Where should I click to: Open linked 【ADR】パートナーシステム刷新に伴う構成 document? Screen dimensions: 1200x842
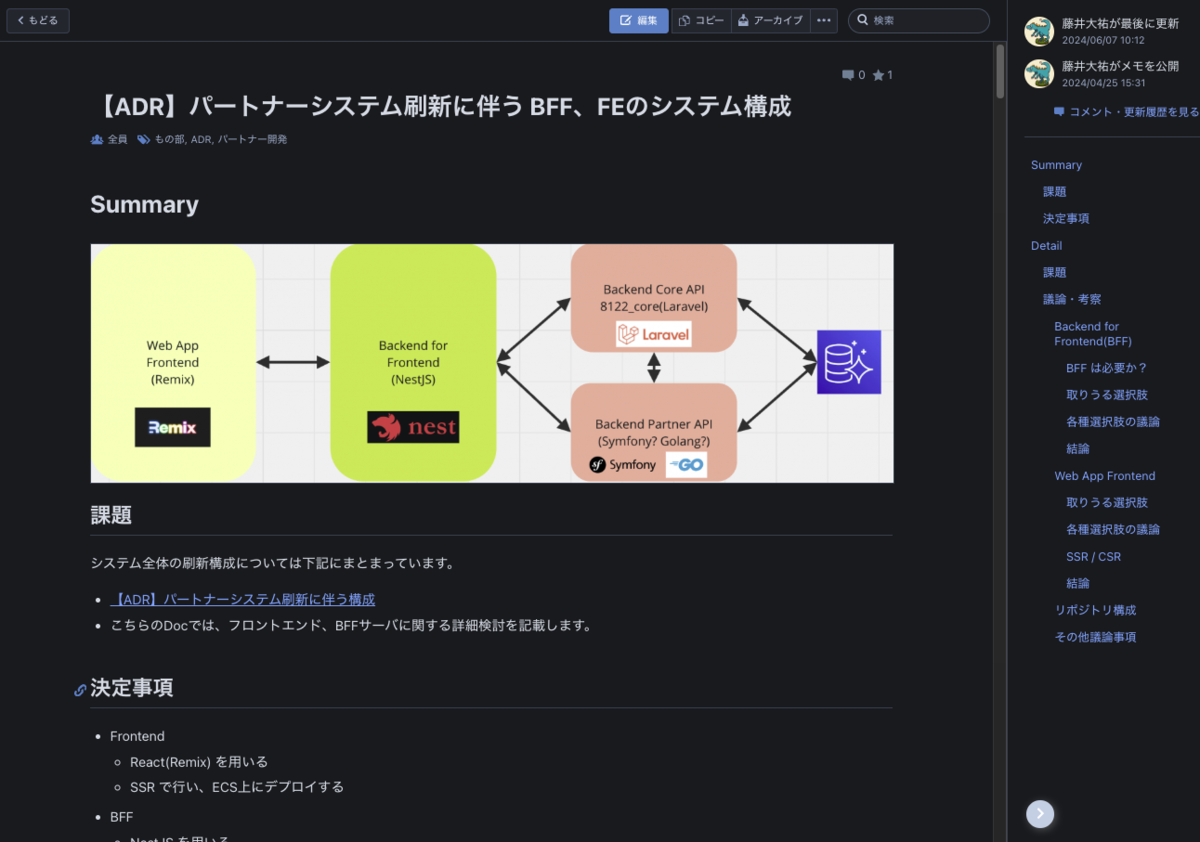[x=243, y=600]
